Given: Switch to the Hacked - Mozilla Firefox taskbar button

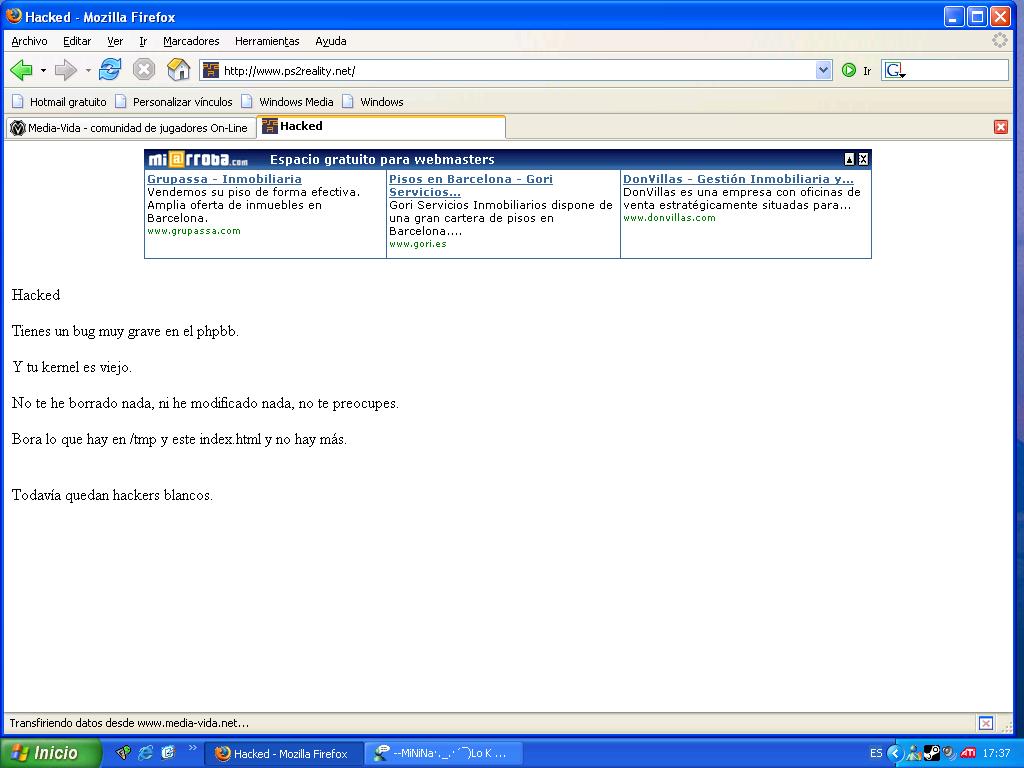Looking at the screenshot, I should coord(283,754).
